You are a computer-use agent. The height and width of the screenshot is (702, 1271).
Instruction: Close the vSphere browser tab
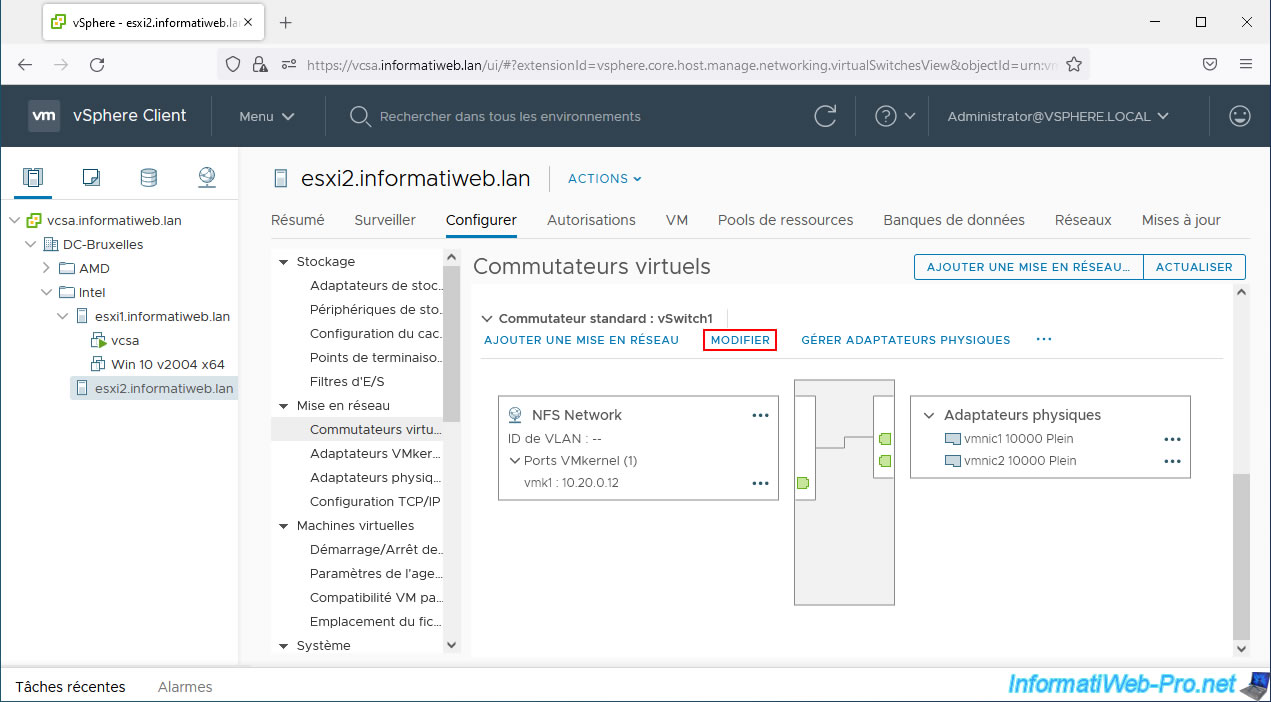pos(249,22)
